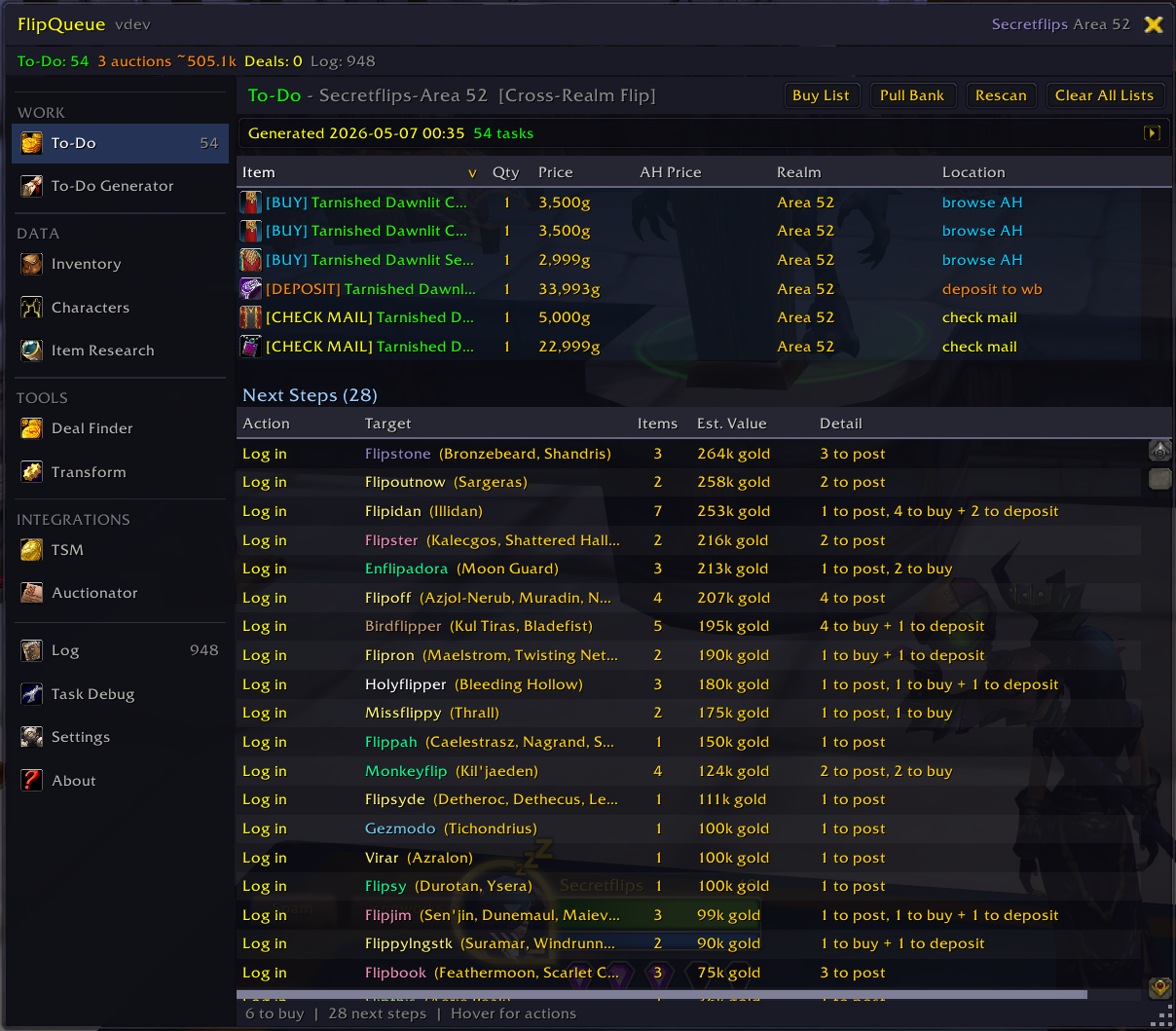Sort by the Qty column header
Viewport: 1176px width, 1031px height.
pos(506,172)
